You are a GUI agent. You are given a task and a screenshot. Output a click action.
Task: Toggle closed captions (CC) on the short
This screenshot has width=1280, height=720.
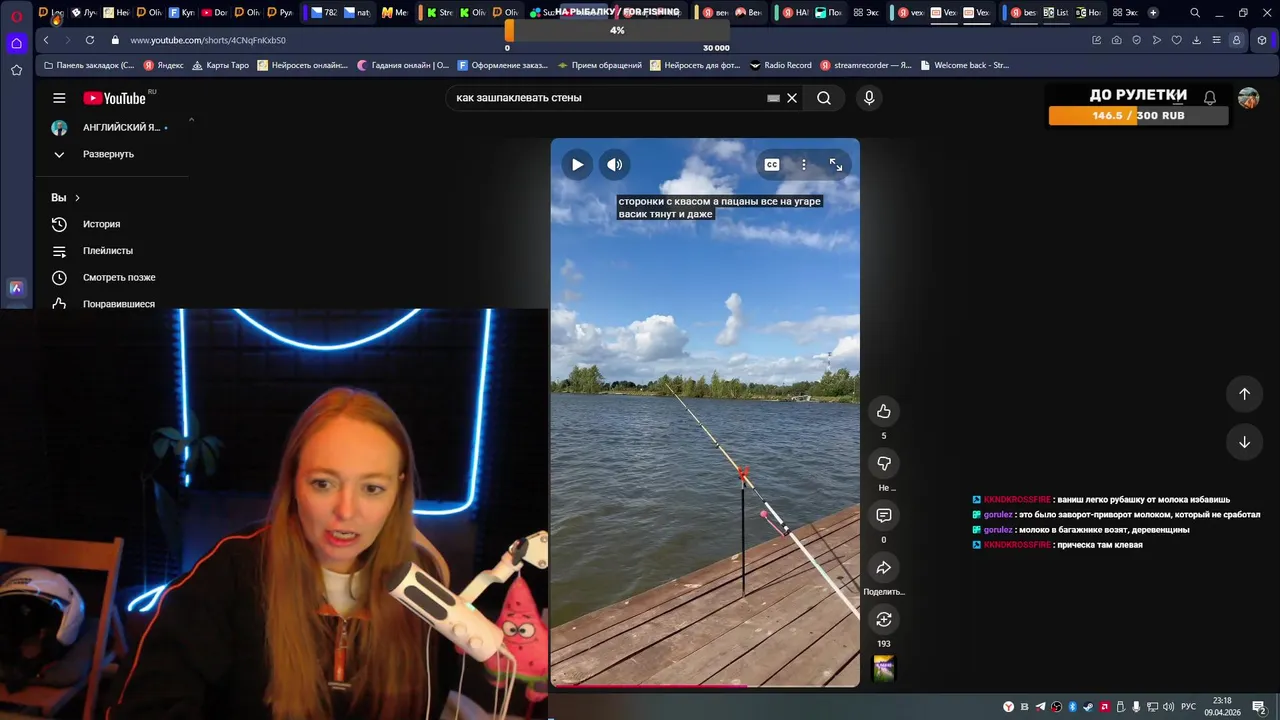772,165
